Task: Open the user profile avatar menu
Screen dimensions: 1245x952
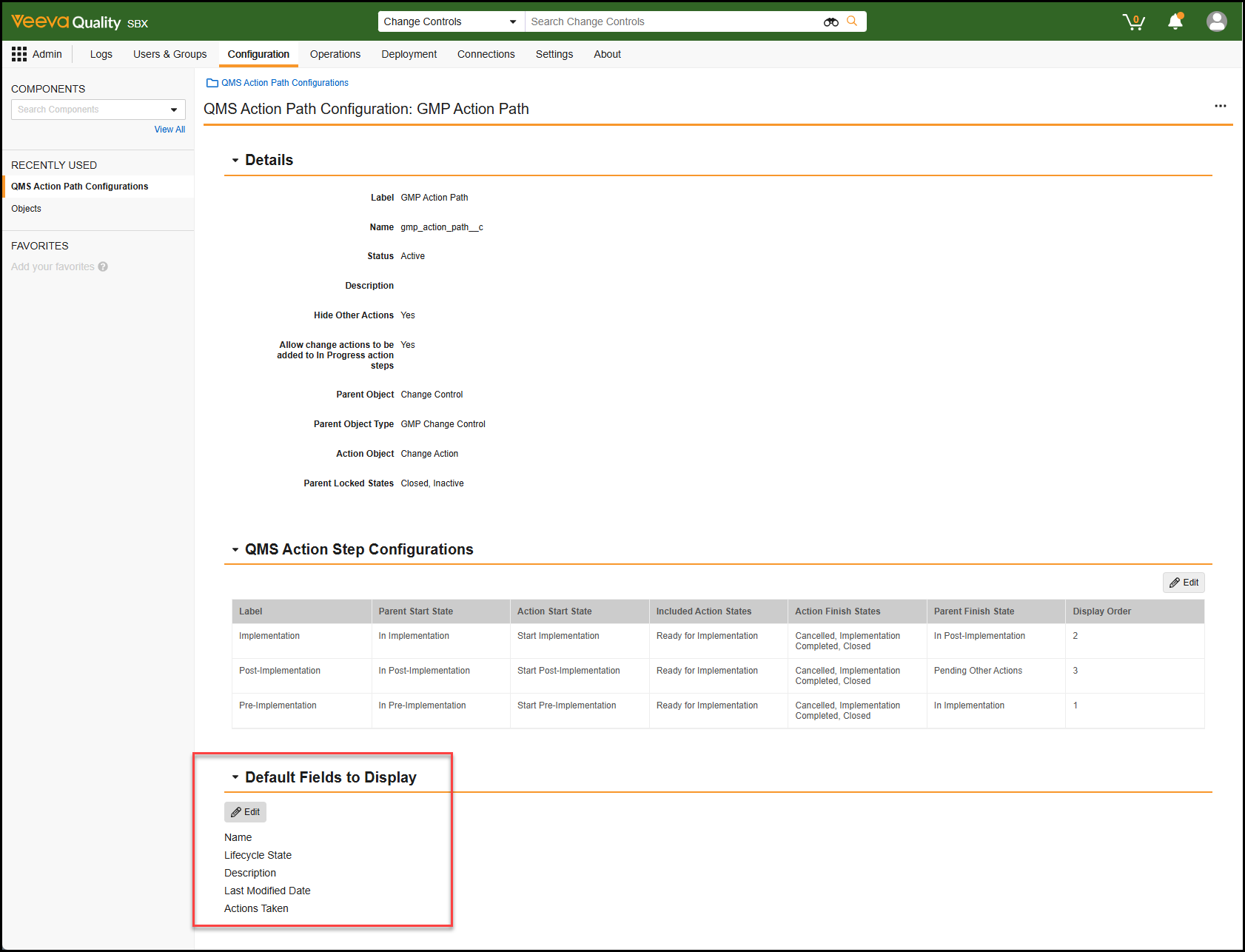Action: 1216,21
